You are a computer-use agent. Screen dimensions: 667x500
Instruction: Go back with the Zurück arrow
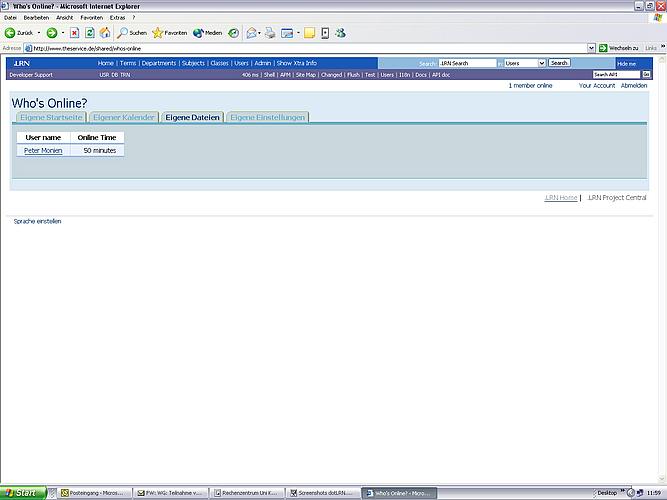19,33
